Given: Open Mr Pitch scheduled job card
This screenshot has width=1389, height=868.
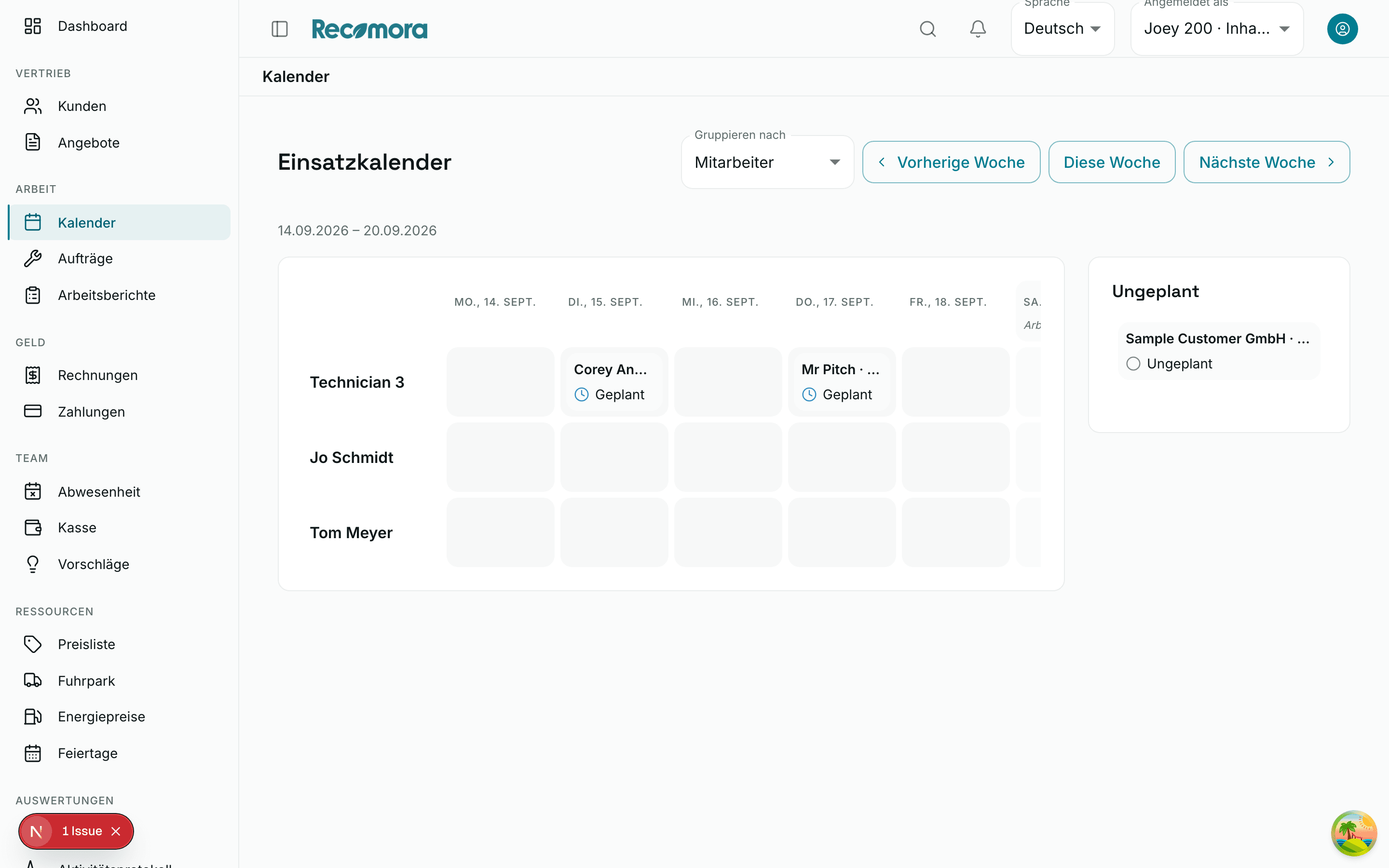Looking at the screenshot, I should click(842, 382).
